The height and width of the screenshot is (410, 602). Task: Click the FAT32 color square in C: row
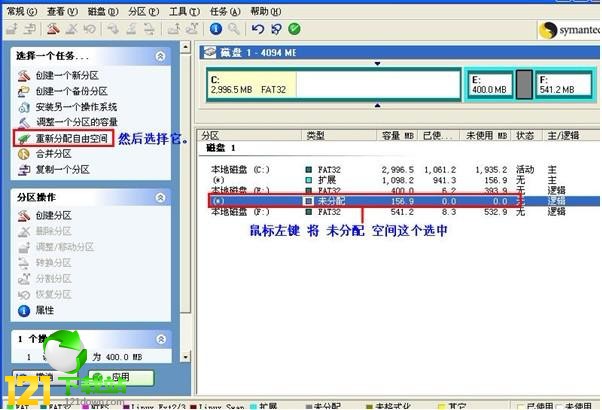point(308,170)
